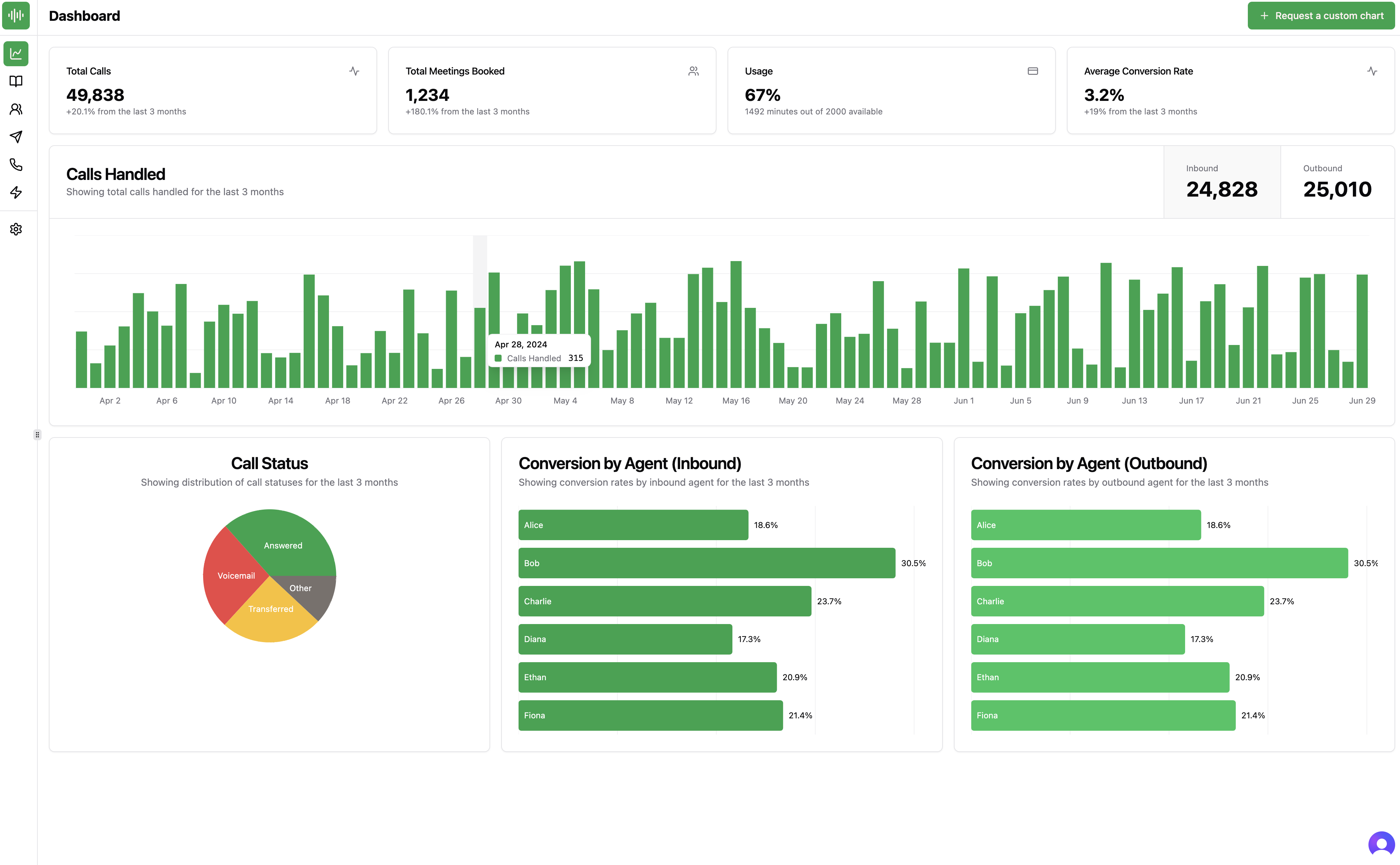
Task: Click the lightning bolt sidebar icon
Action: pos(16,192)
